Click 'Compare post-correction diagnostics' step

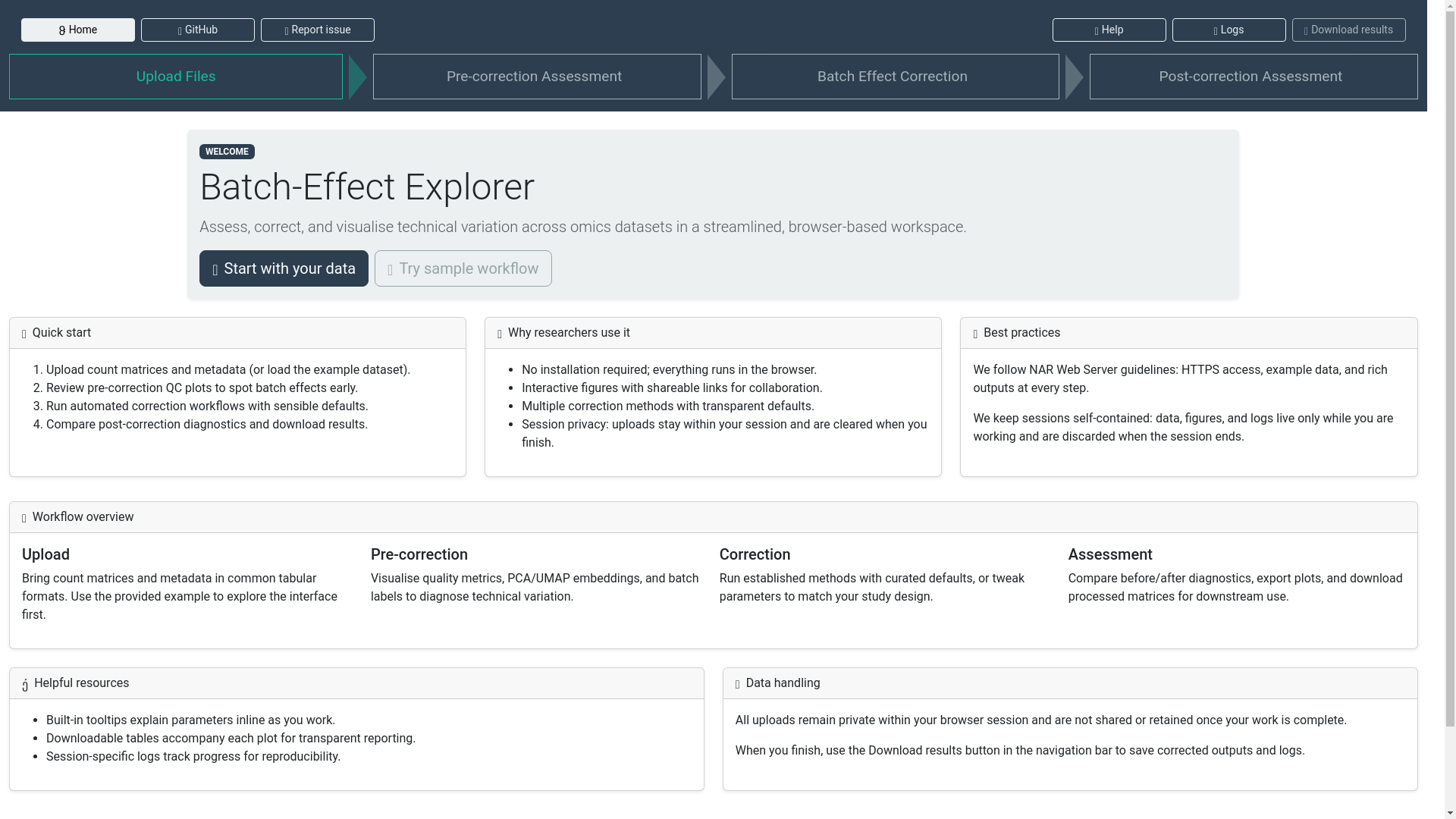[207, 425]
